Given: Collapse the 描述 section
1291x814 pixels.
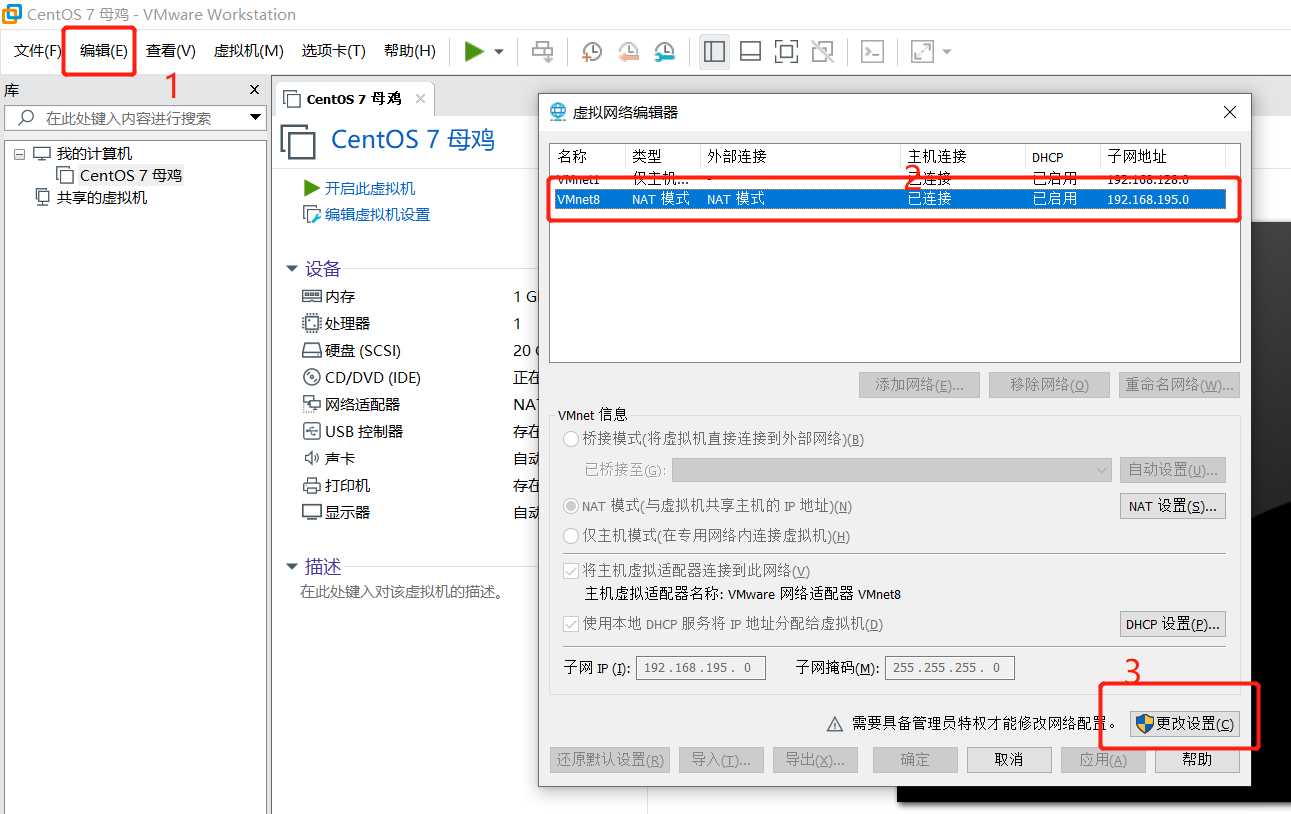Looking at the screenshot, I should [292, 567].
